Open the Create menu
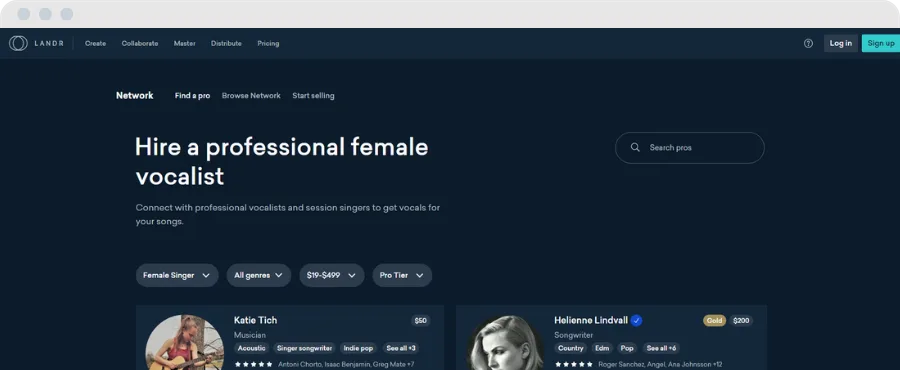 95,44
